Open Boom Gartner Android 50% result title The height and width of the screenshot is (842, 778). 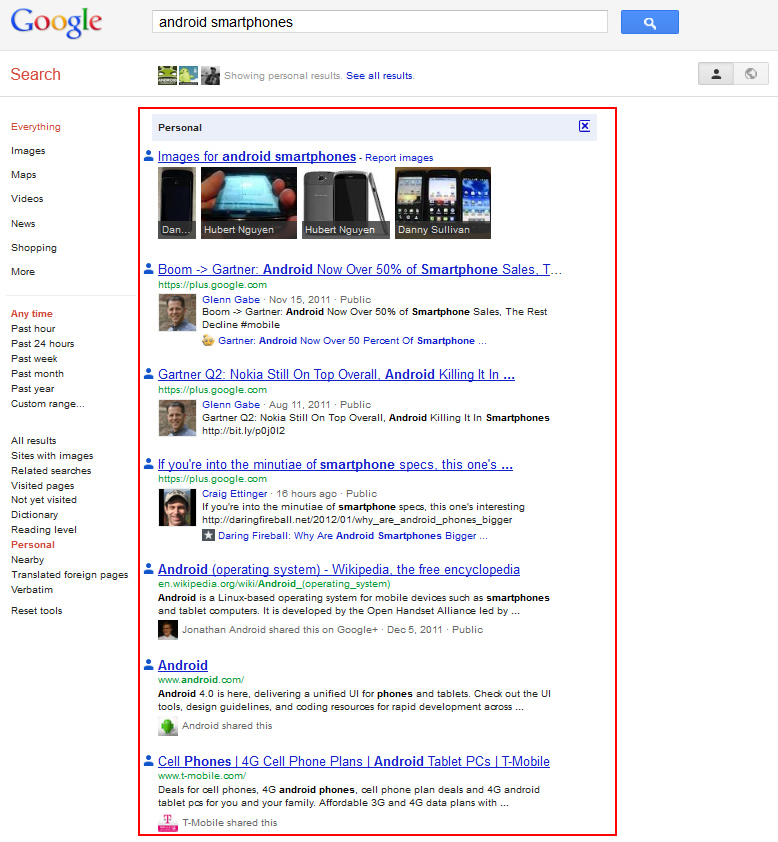click(x=360, y=269)
